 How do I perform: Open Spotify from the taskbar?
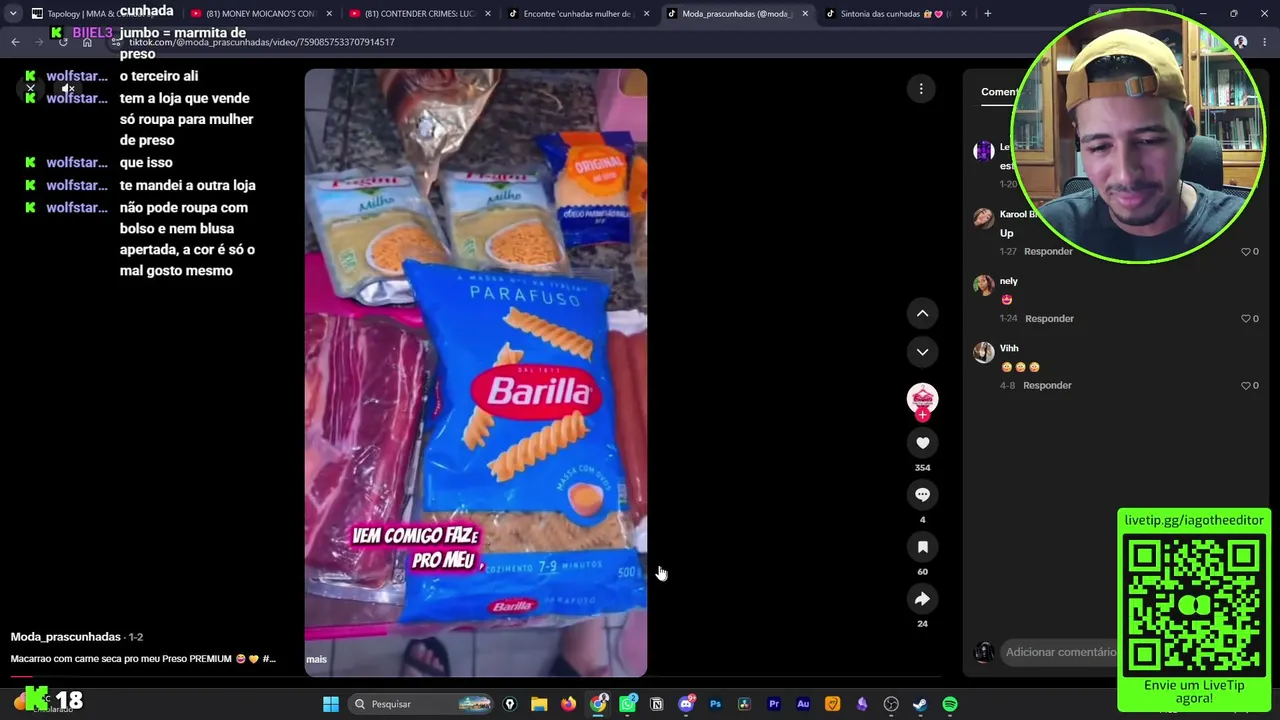click(x=950, y=704)
